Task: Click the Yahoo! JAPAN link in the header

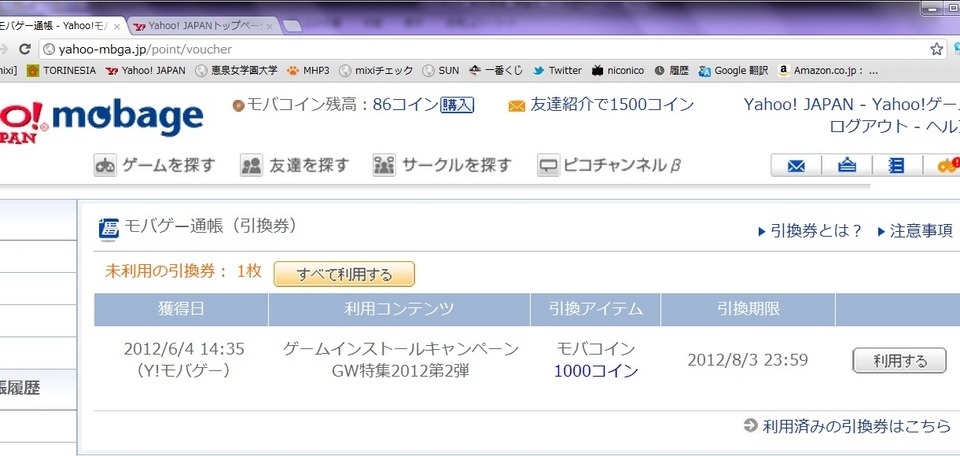Action: click(x=798, y=104)
